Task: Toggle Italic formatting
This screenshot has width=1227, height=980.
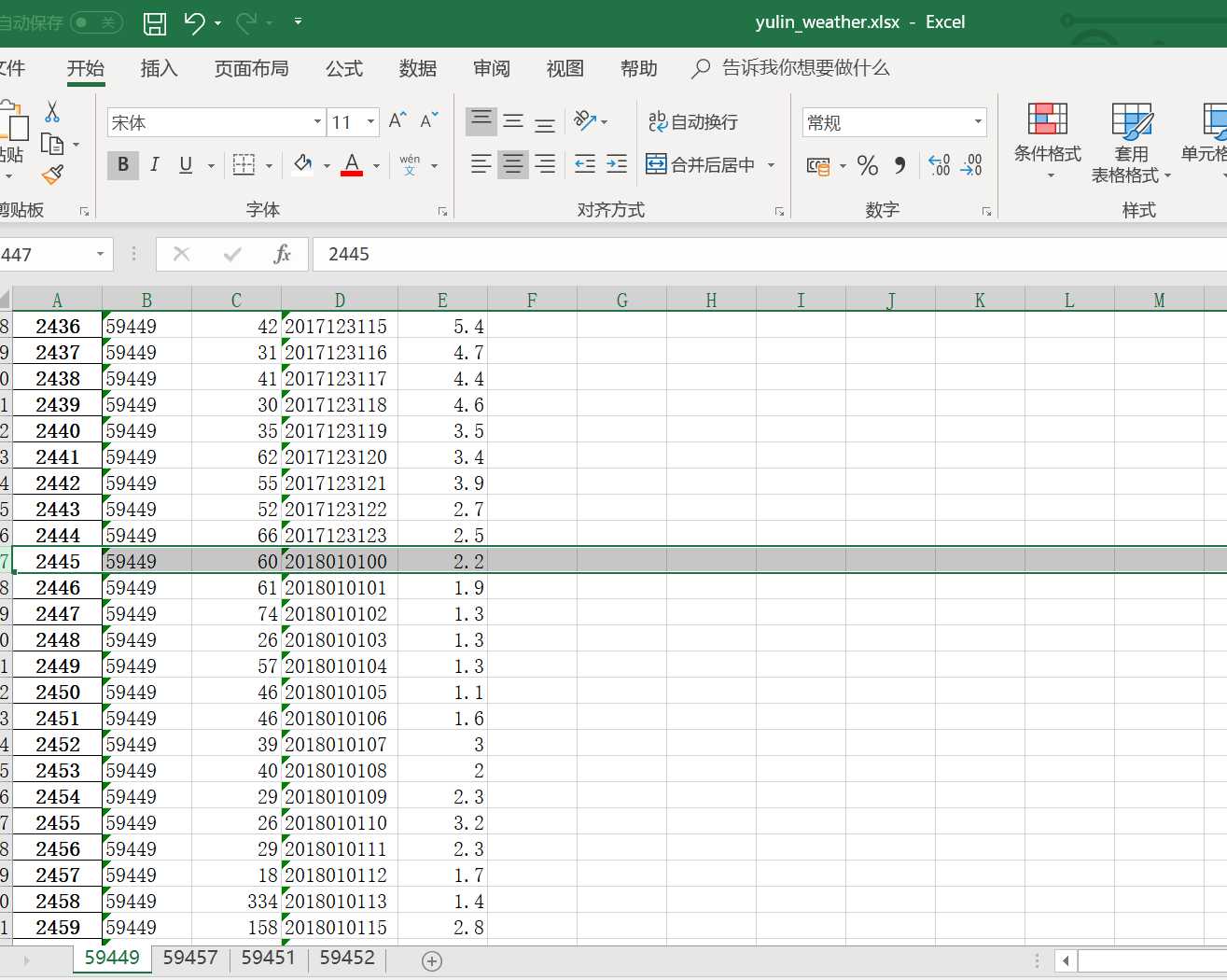Action: point(155,165)
